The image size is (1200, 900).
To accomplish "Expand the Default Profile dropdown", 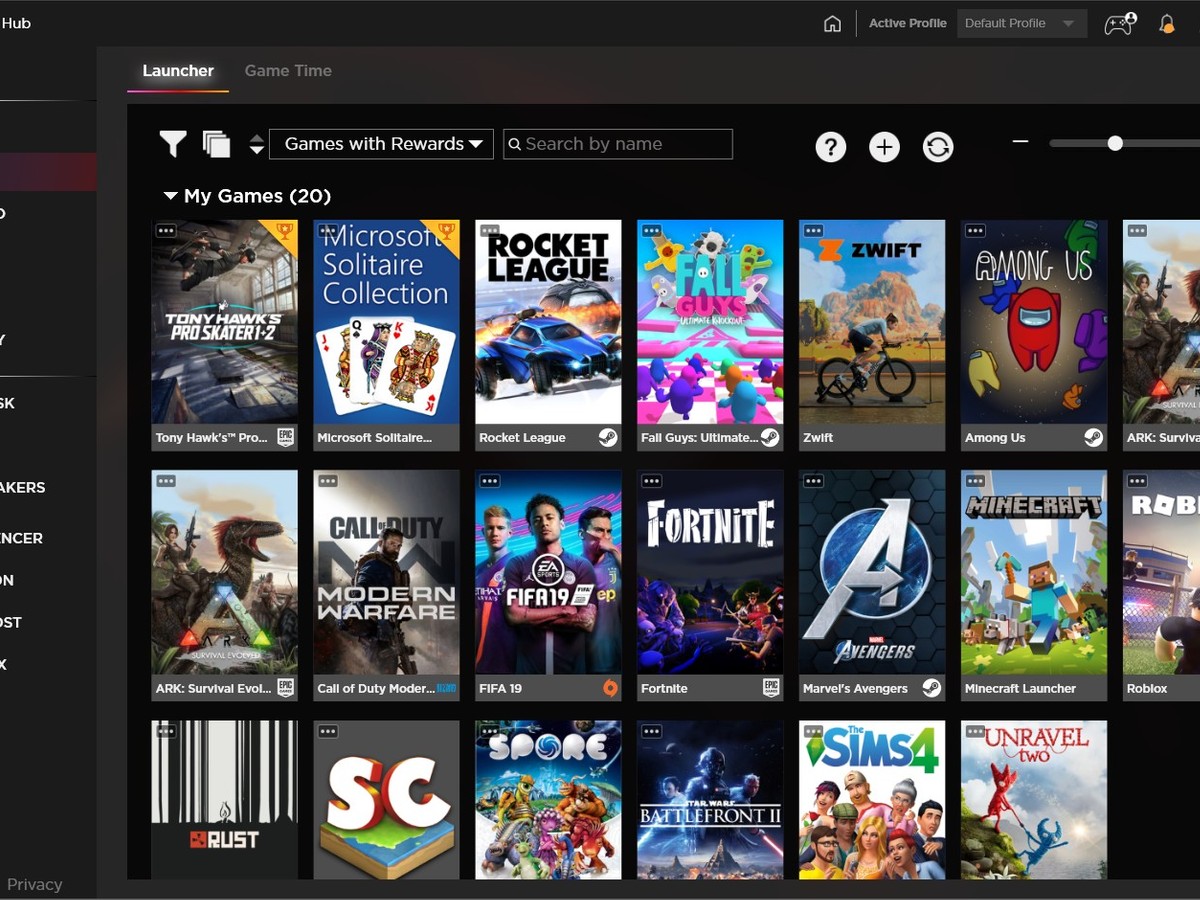I will pos(1021,24).
